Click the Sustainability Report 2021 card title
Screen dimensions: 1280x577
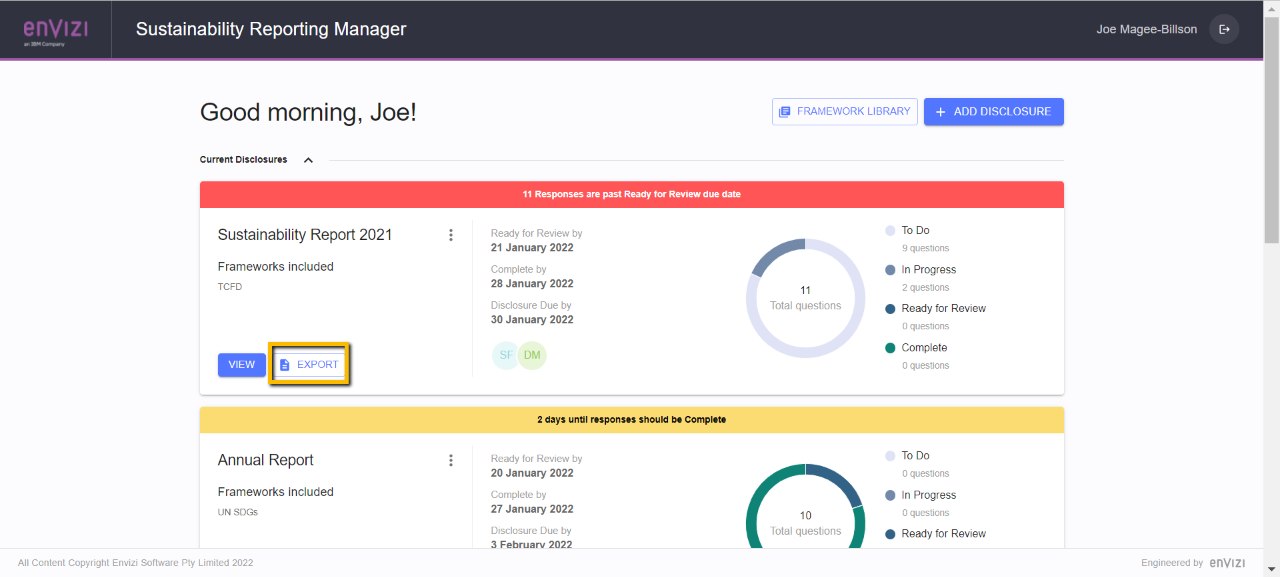click(305, 235)
